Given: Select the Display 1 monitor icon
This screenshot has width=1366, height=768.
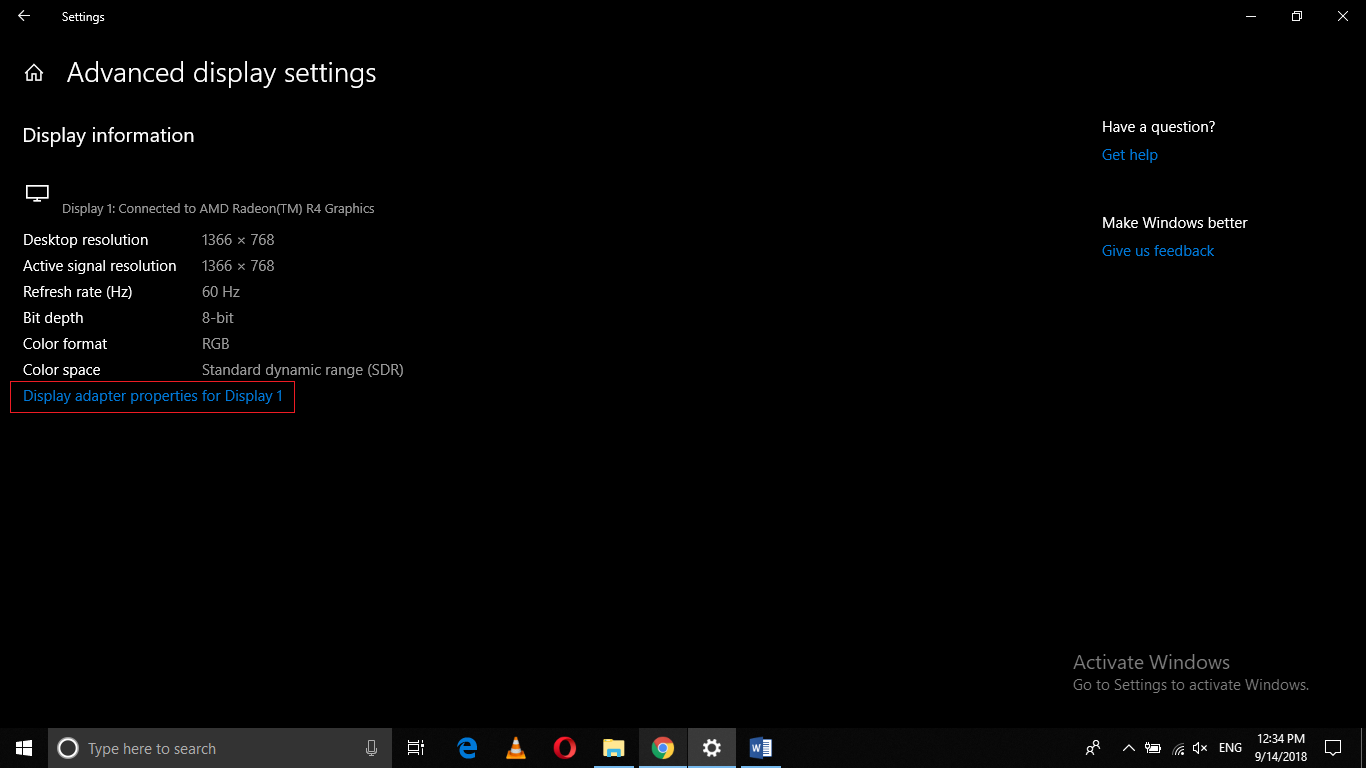Looking at the screenshot, I should 37,192.
